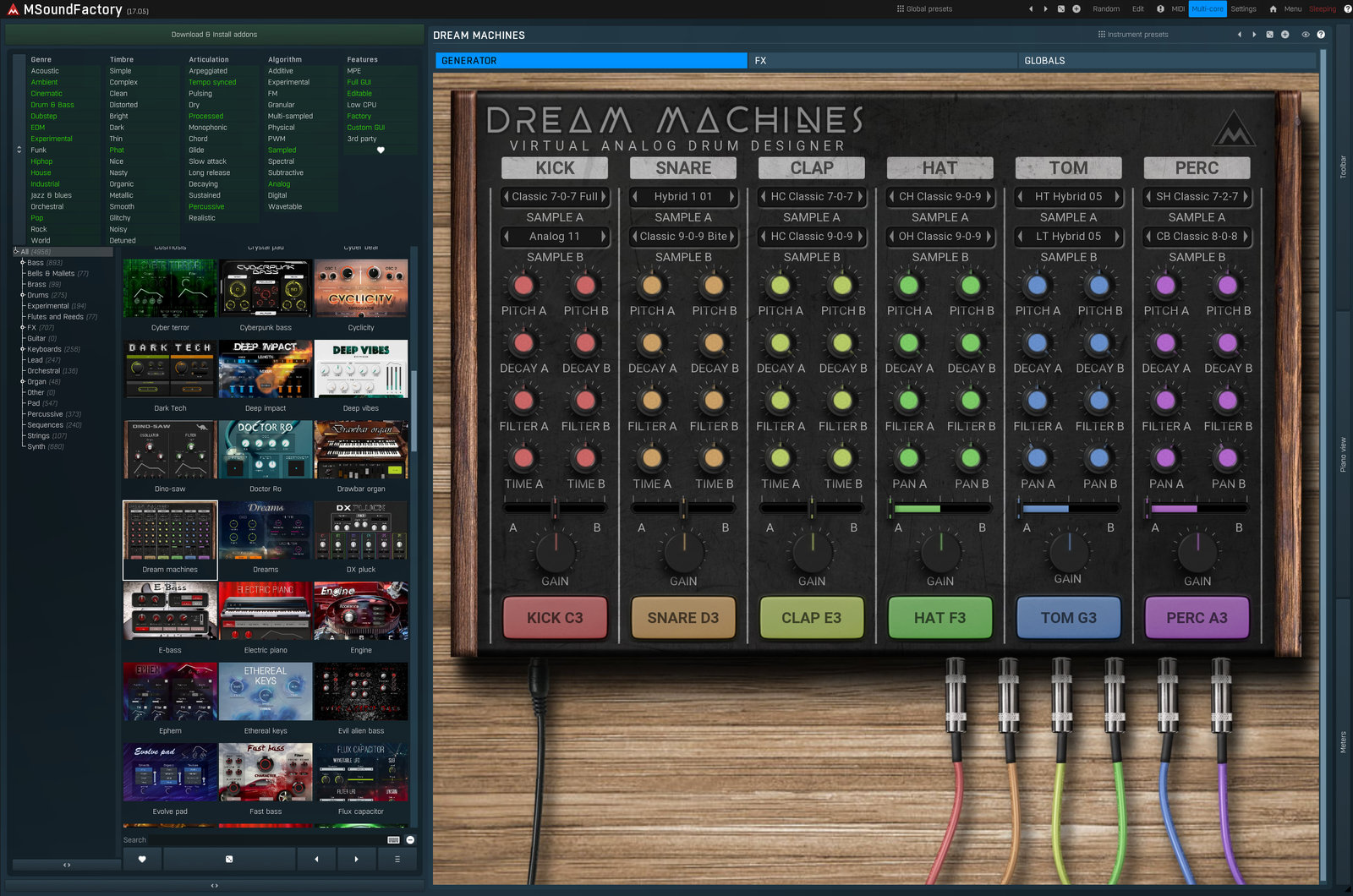Click previous arrow on SNARE Sample A selector

[635, 196]
